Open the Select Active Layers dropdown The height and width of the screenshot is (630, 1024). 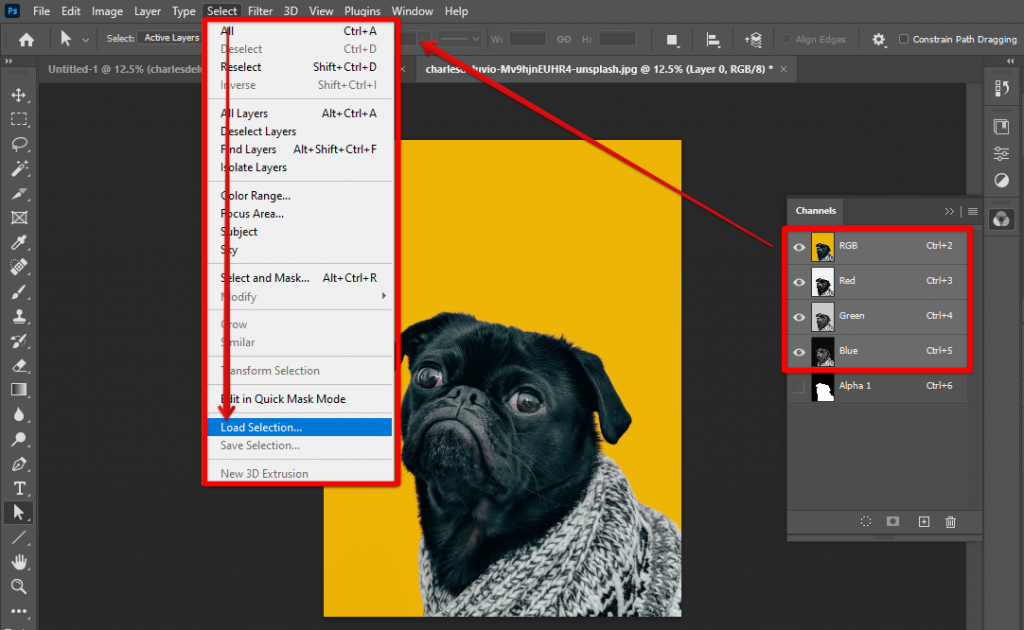tap(170, 38)
